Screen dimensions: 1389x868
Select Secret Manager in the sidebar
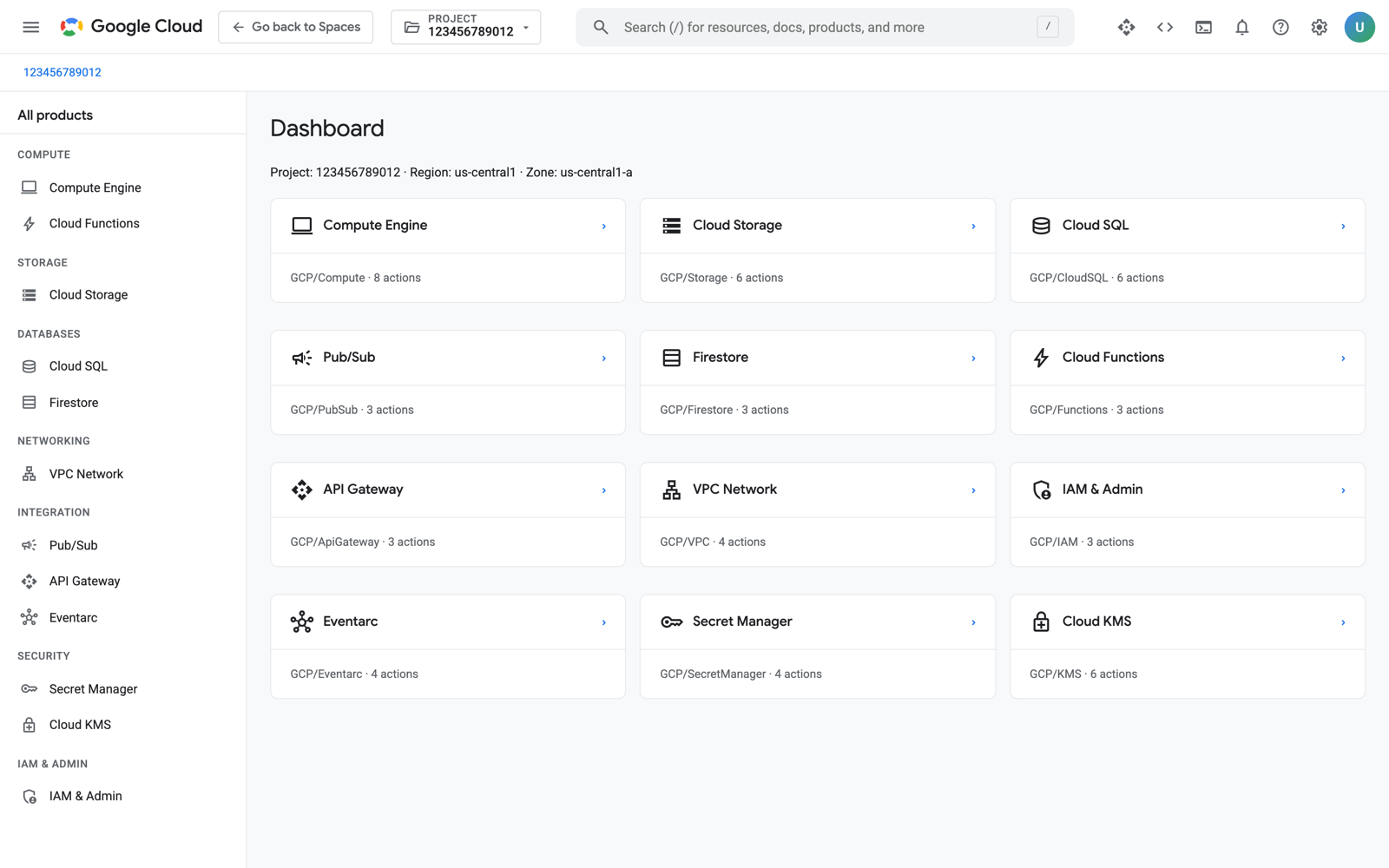tap(122, 689)
